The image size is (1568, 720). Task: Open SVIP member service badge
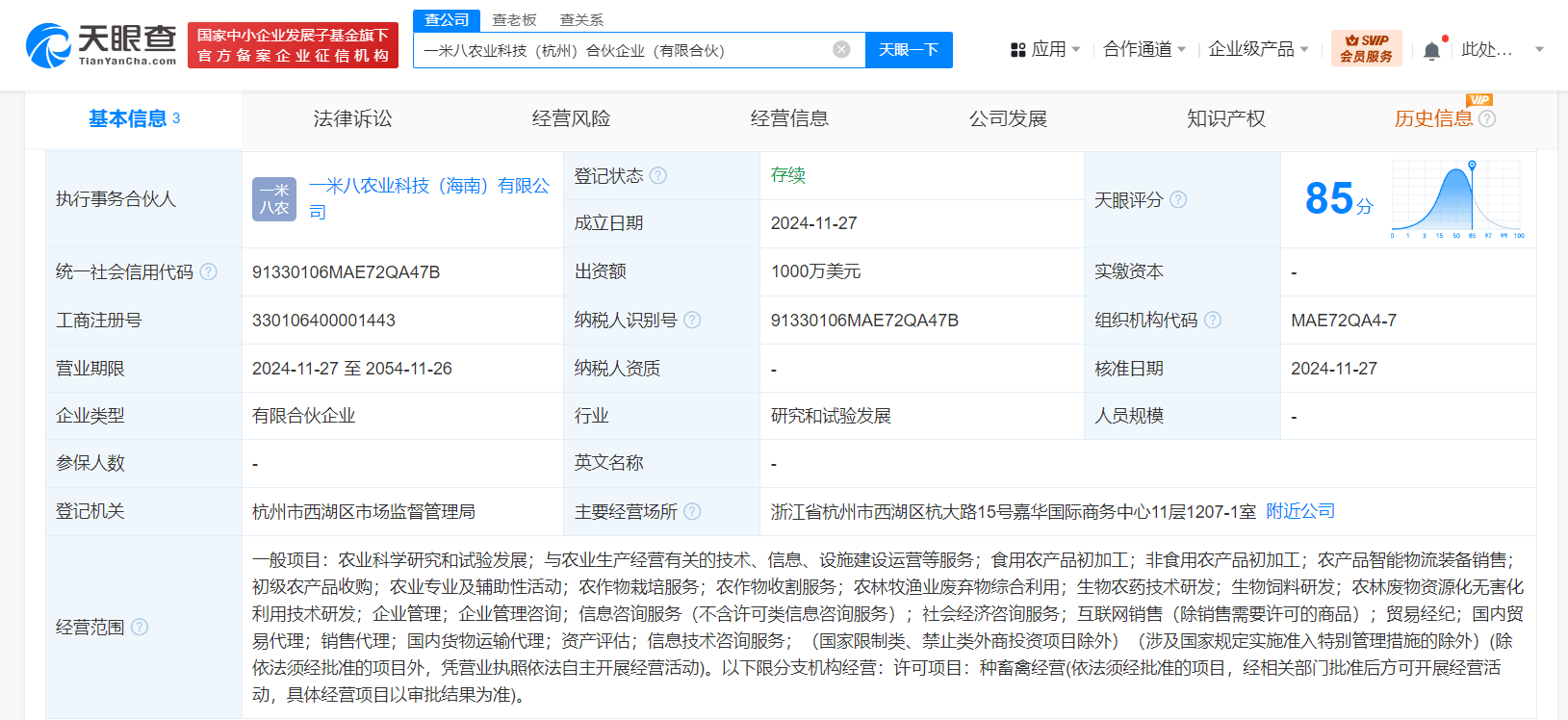(1366, 48)
